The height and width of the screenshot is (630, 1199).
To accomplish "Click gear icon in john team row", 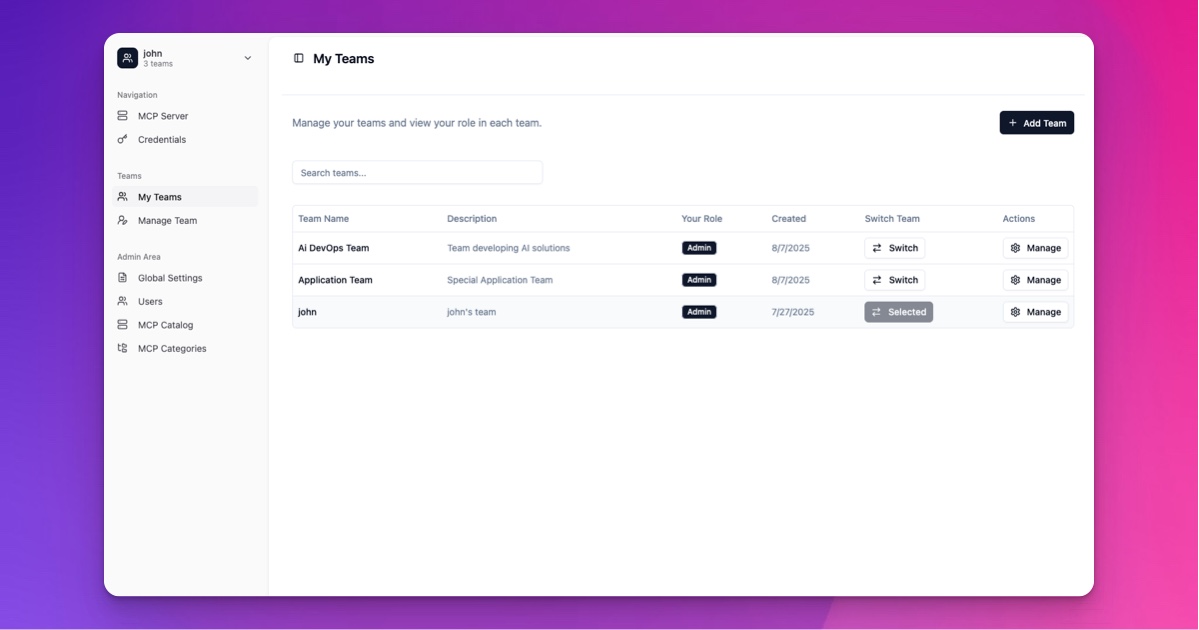I will 1015,312.
